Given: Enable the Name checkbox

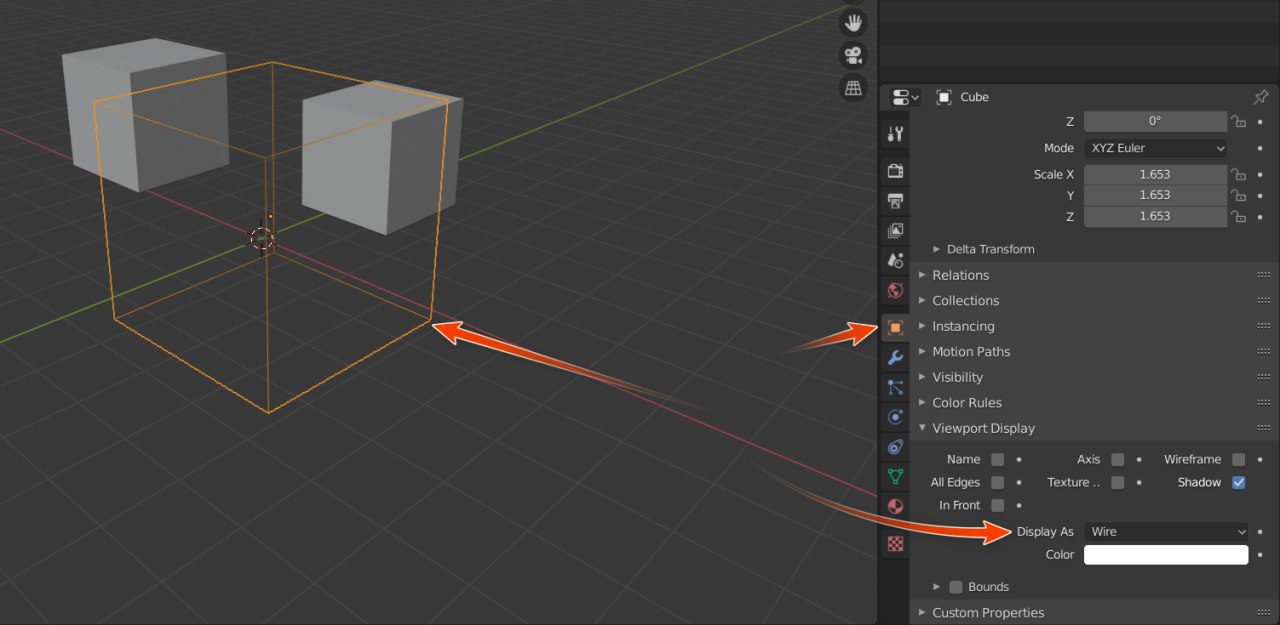Looking at the screenshot, I should [997, 460].
